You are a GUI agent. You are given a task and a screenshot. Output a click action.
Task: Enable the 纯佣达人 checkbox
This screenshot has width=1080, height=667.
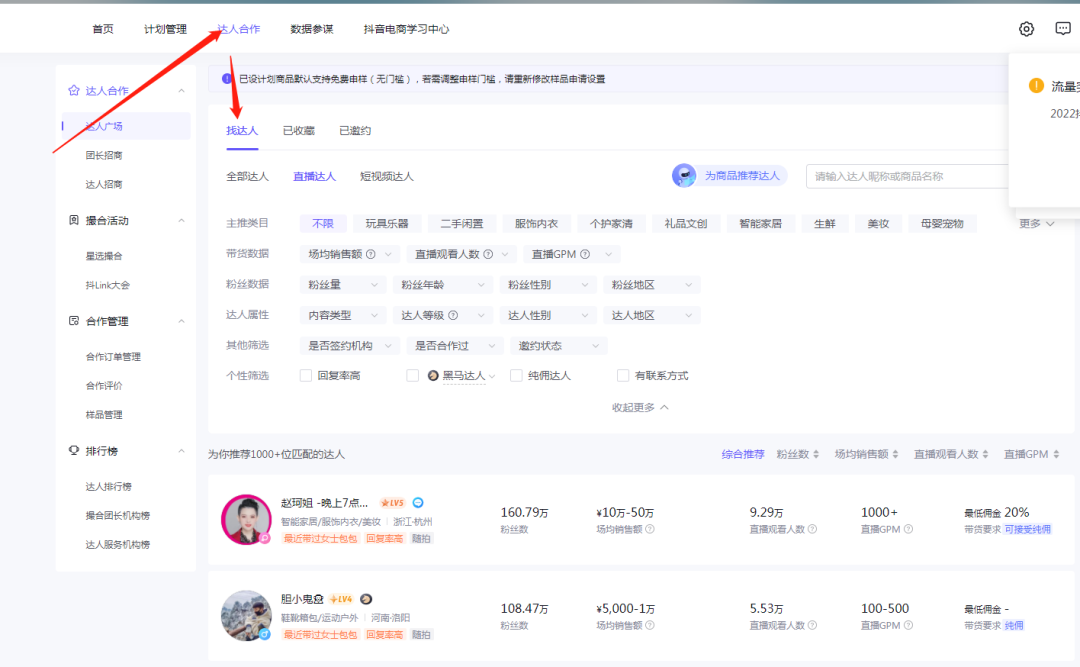516,376
